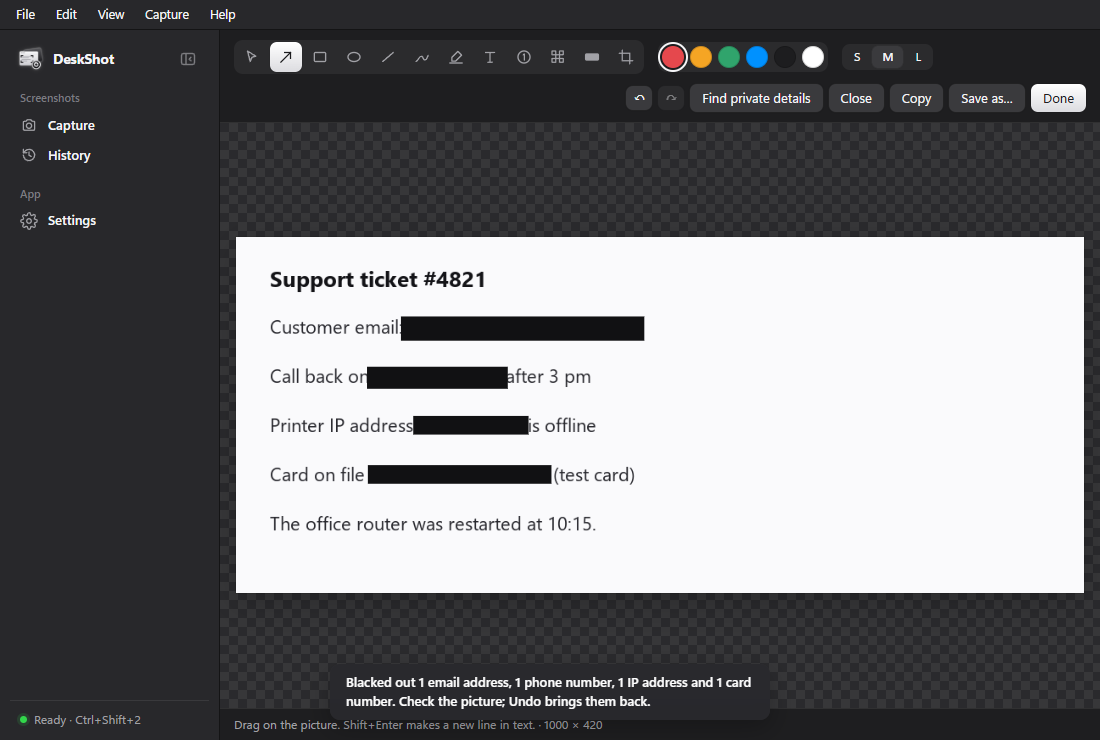This screenshot has width=1100, height=740.
Task: Open History in the sidebar
Action: 110,155
